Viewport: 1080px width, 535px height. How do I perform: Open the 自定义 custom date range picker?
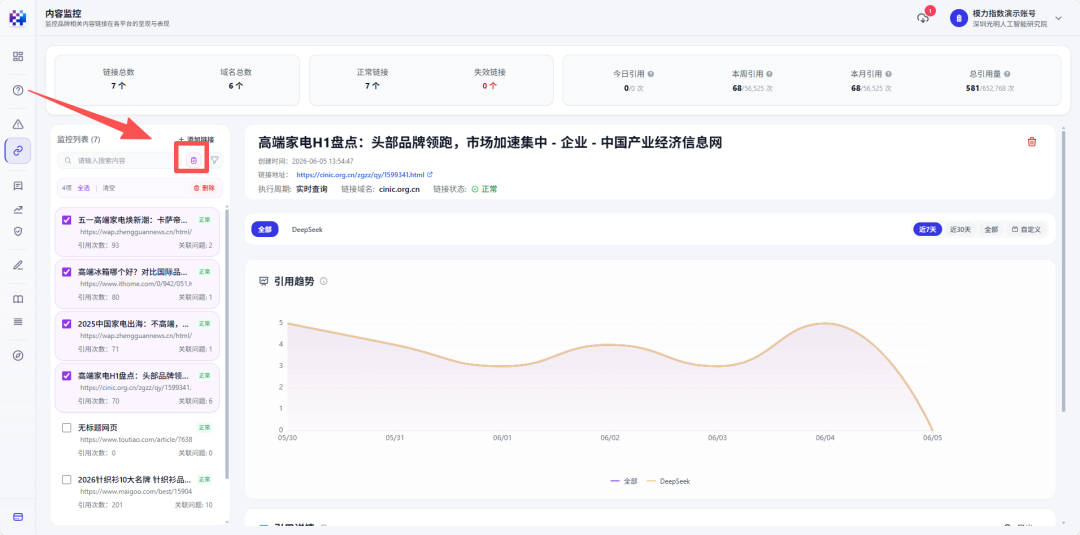click(x=1026, y=229)
